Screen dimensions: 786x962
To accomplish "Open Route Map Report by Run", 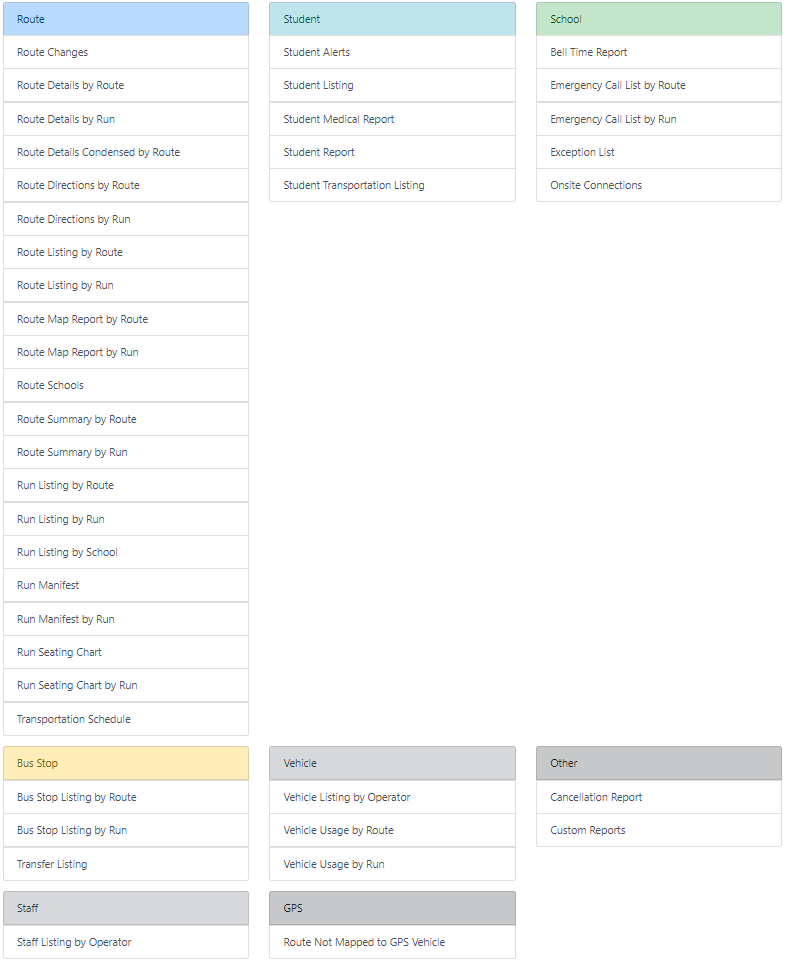I will [78, 352].
